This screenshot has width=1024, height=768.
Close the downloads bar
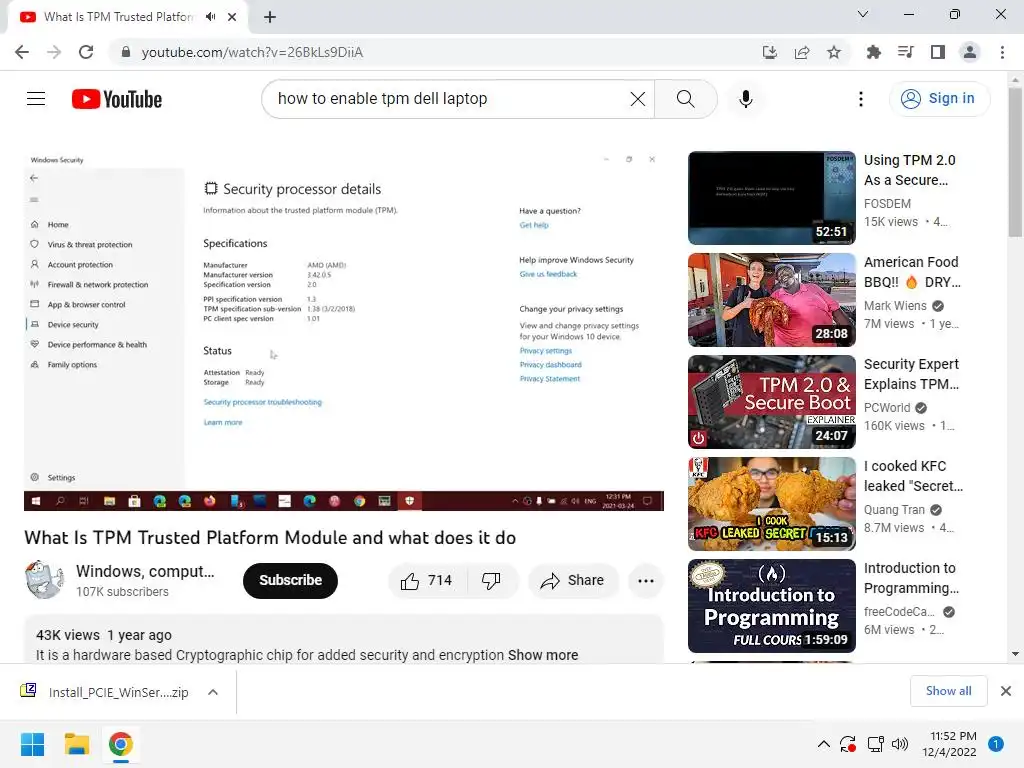pos(1006,691)
